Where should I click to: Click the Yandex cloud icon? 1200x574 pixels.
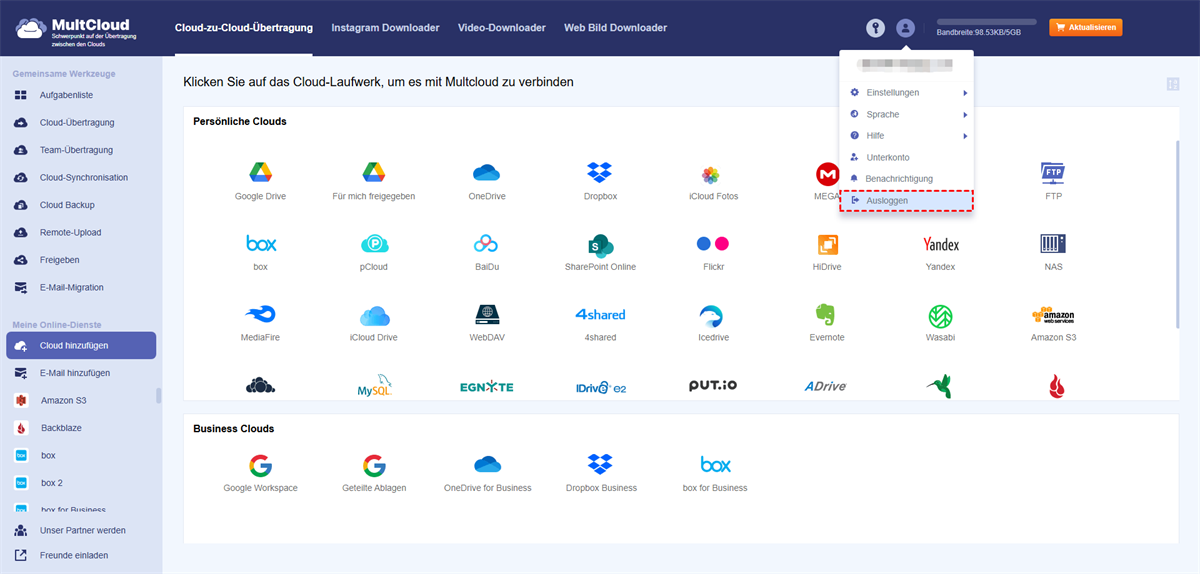pos(940,244)
